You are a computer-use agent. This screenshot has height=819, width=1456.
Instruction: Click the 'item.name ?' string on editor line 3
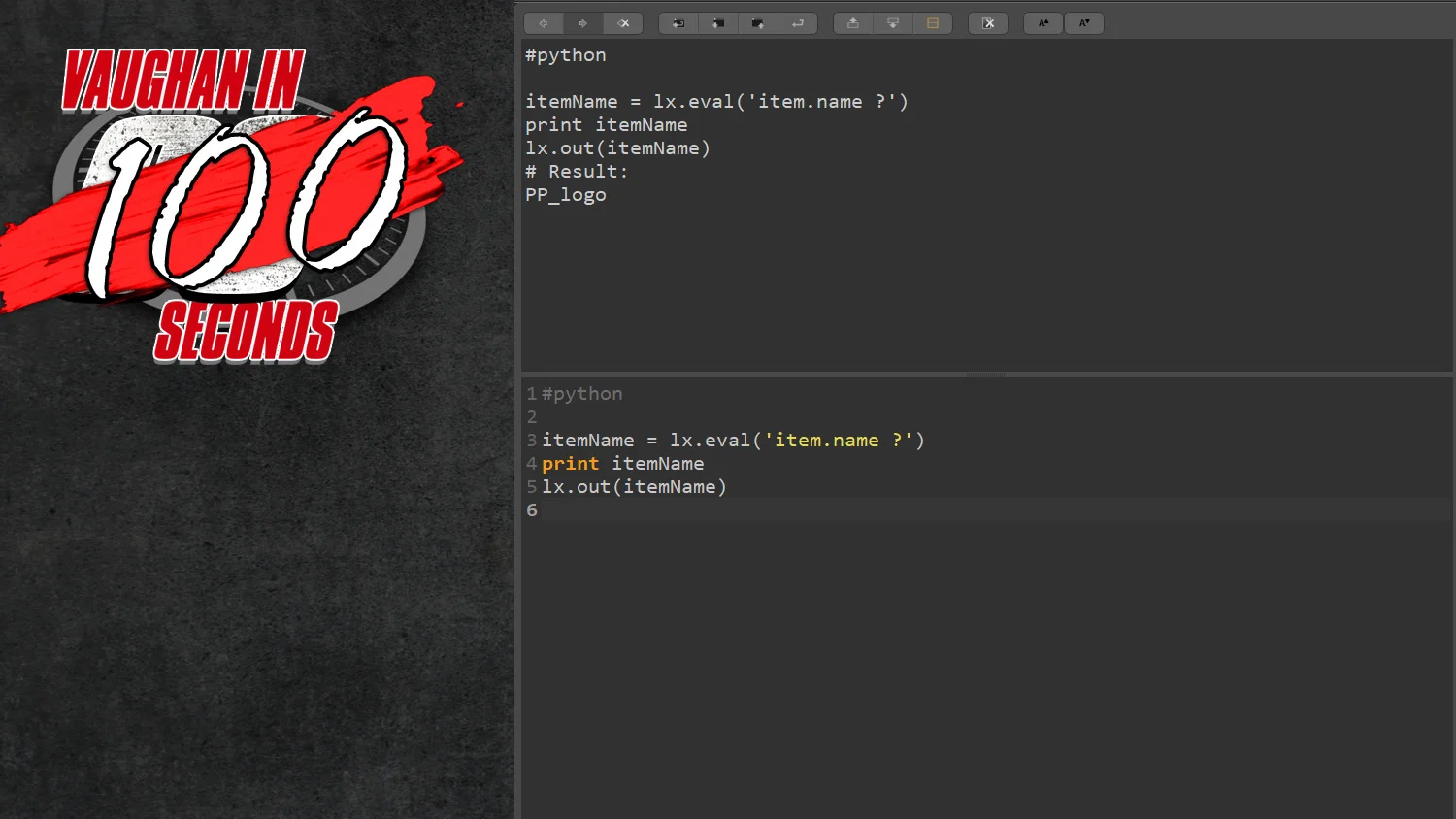point(839,441)
